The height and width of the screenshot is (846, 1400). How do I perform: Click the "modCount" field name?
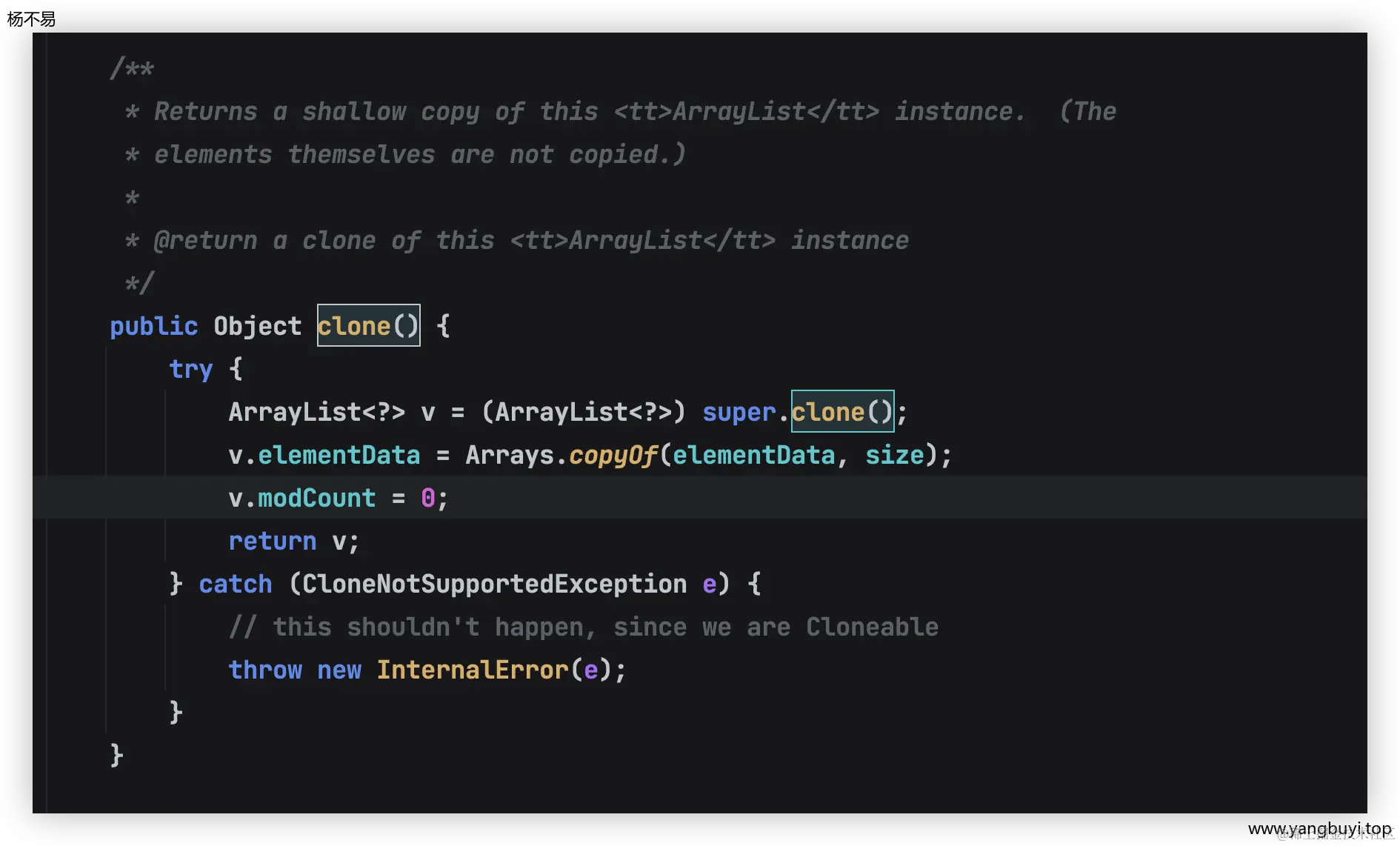(x=317, y=498)
